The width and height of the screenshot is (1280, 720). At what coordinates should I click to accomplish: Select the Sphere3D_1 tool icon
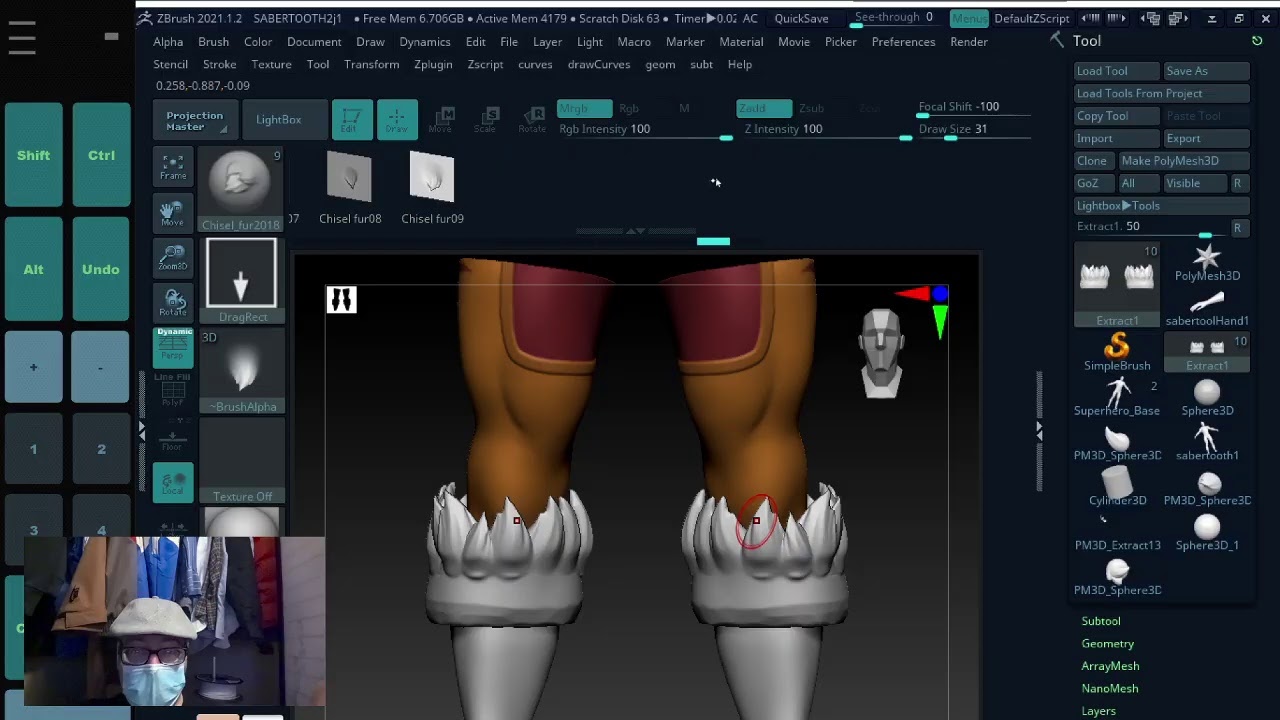pyautogui.click(x=1207, y=533)
